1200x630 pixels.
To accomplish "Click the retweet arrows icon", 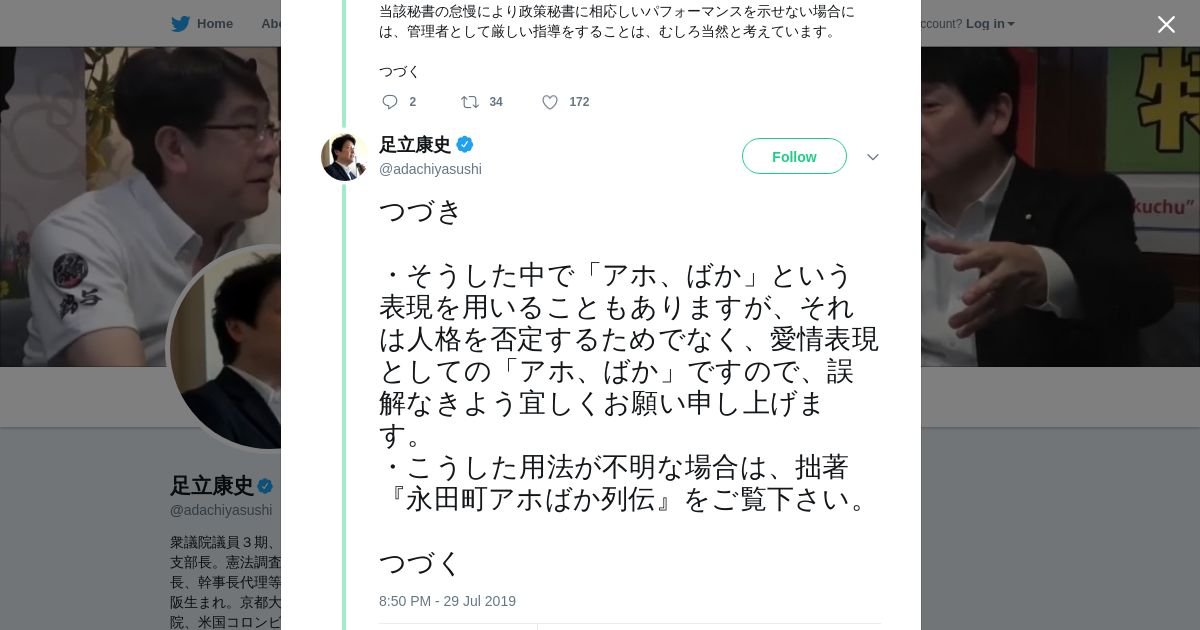I will coord(469,102).
